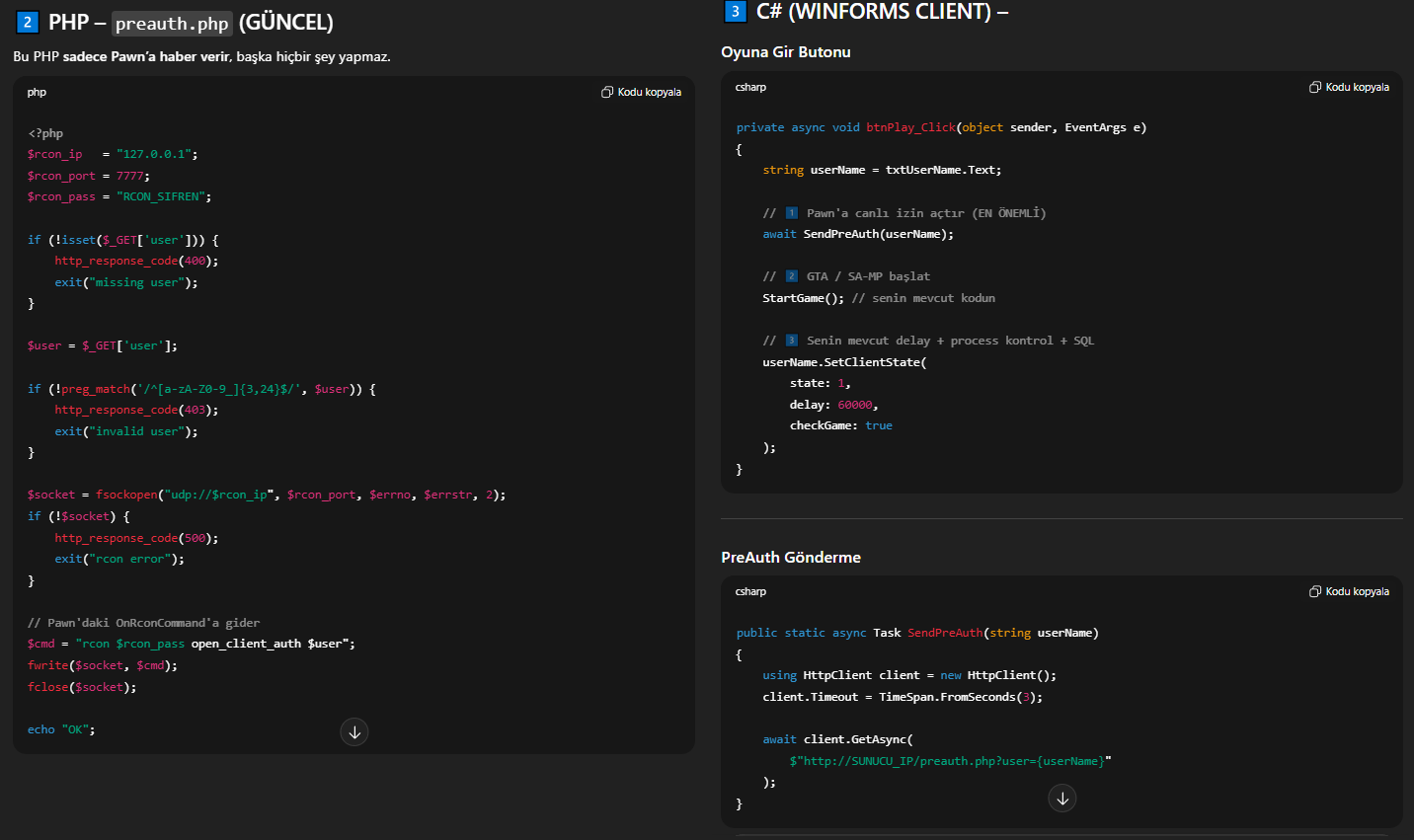Click the 'PreAuth Gönderme' subheading
The width and height of the screenshot is (1414, 840).
pyautogui.click(x=791, y=557)
